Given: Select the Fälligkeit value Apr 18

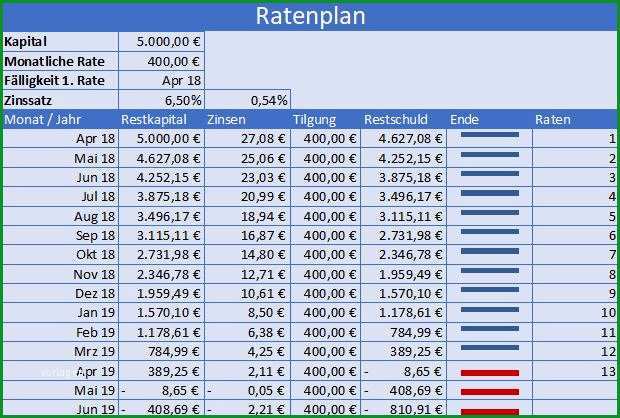Looking at the screenshot, I should 161,80.
